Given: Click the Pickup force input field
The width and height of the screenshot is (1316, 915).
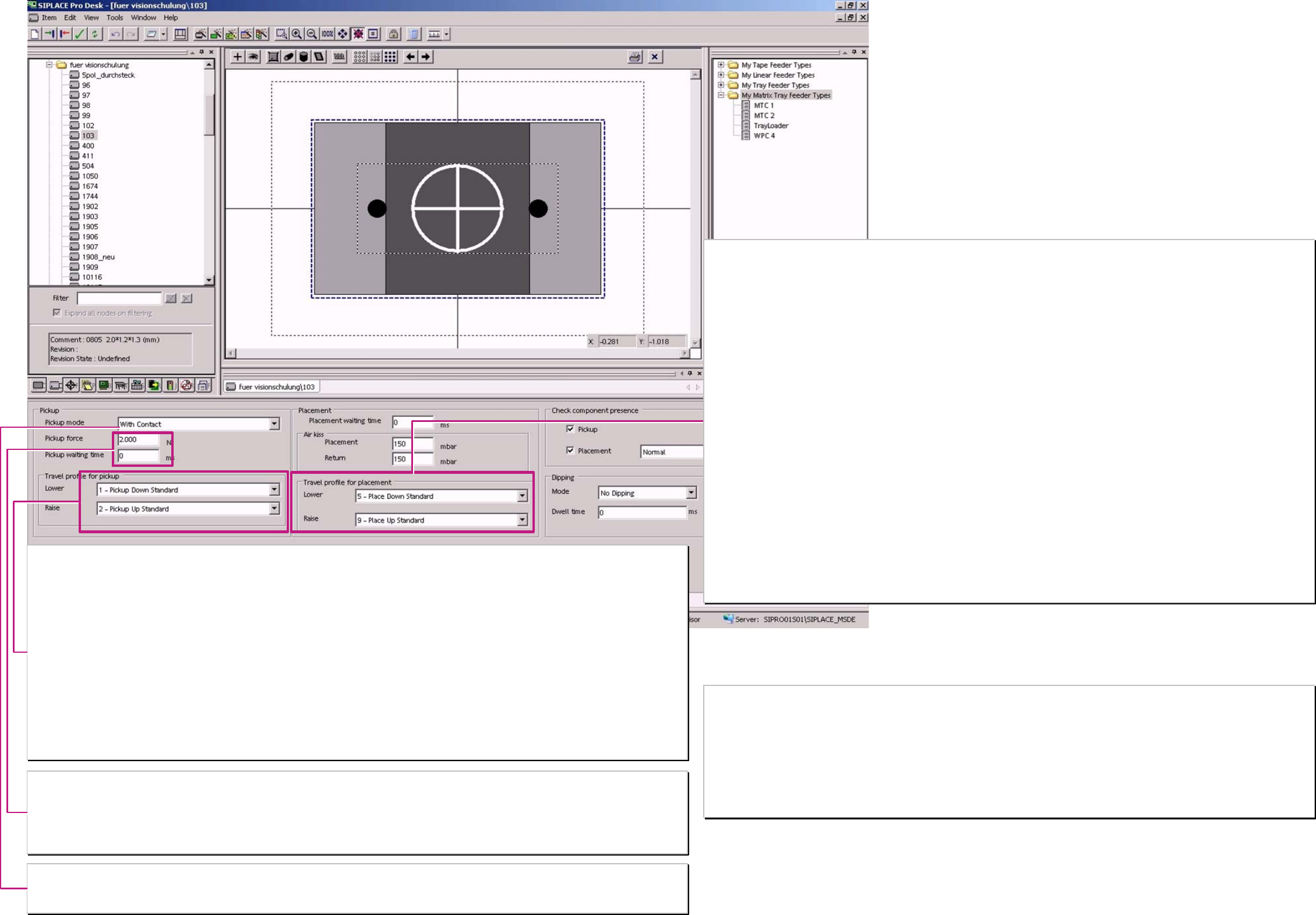Looking at the screenshot, I should [x=138, y=440].
